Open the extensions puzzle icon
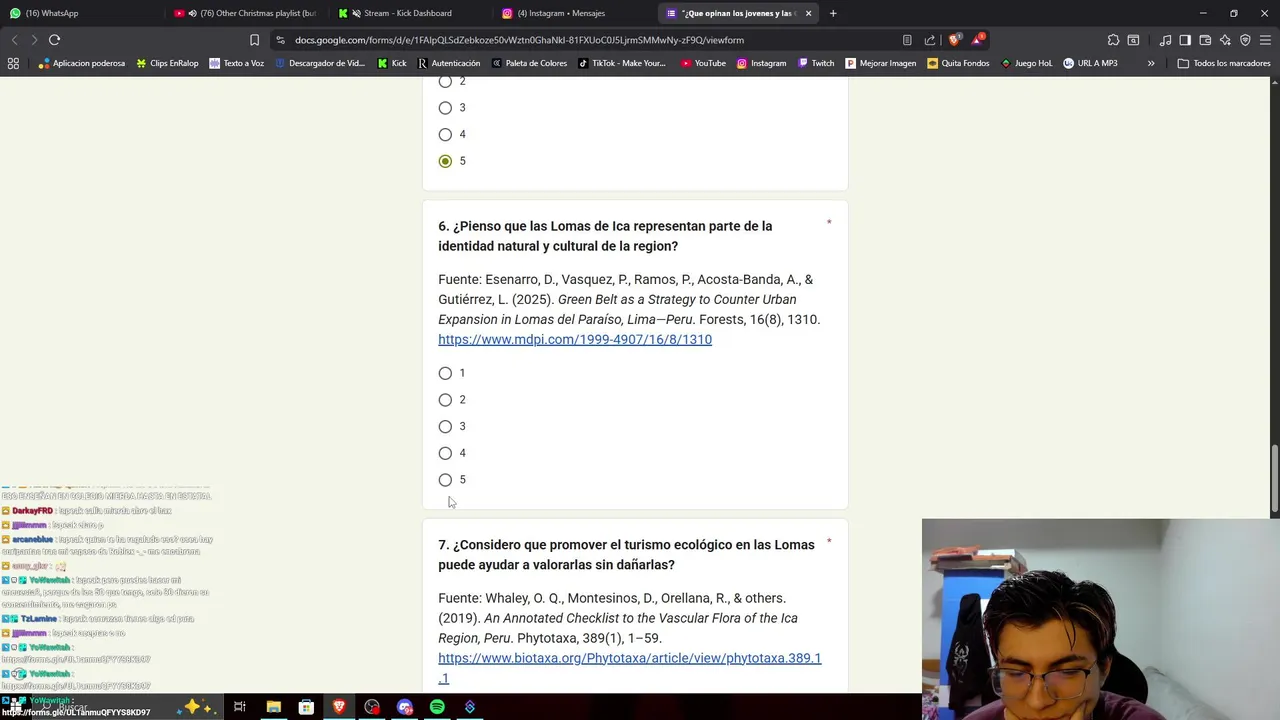1280x720 pixels. click(1113, 40)
